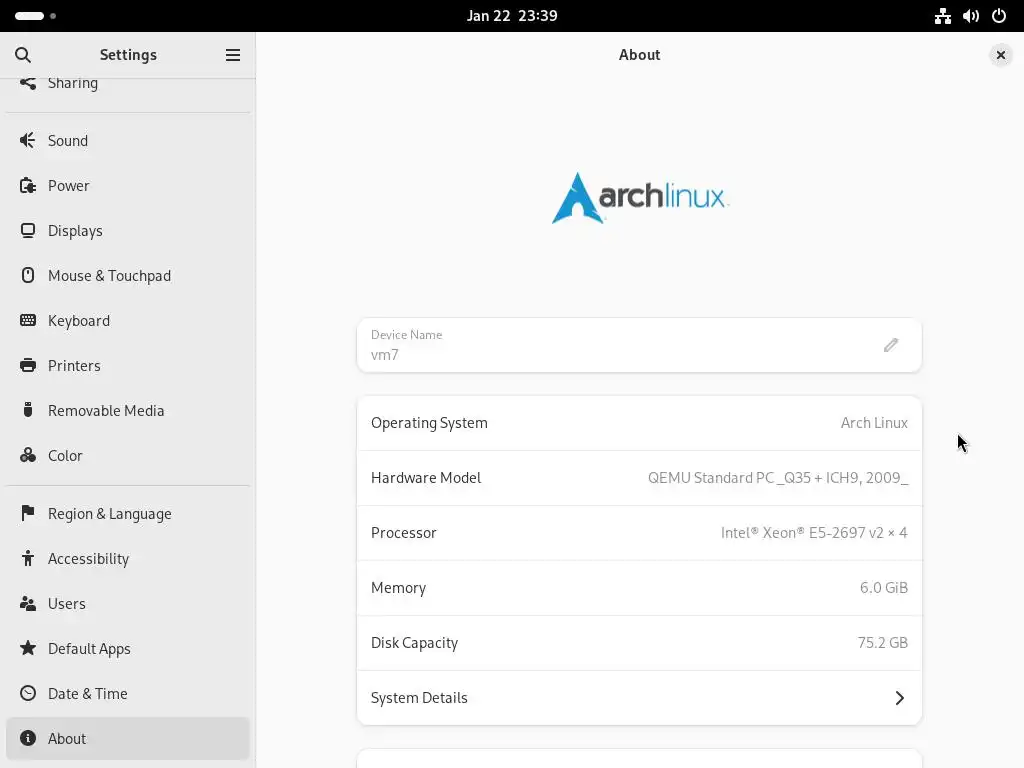
Task: Click the Settings title in sidebar header
Action: (128, 55)
